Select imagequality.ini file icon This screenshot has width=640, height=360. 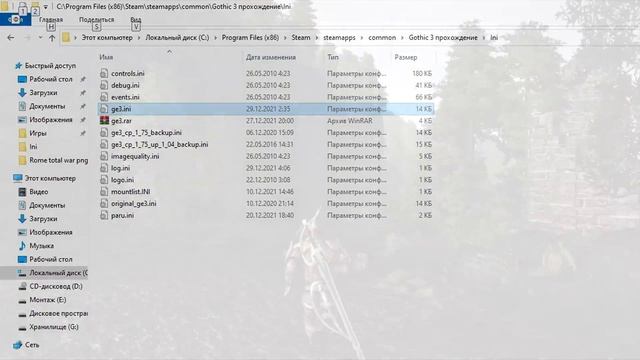tap(104, 156)
